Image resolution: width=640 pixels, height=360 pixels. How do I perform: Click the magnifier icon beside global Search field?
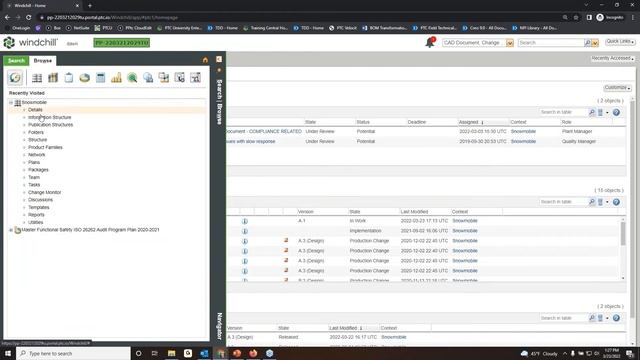(587, 42)
